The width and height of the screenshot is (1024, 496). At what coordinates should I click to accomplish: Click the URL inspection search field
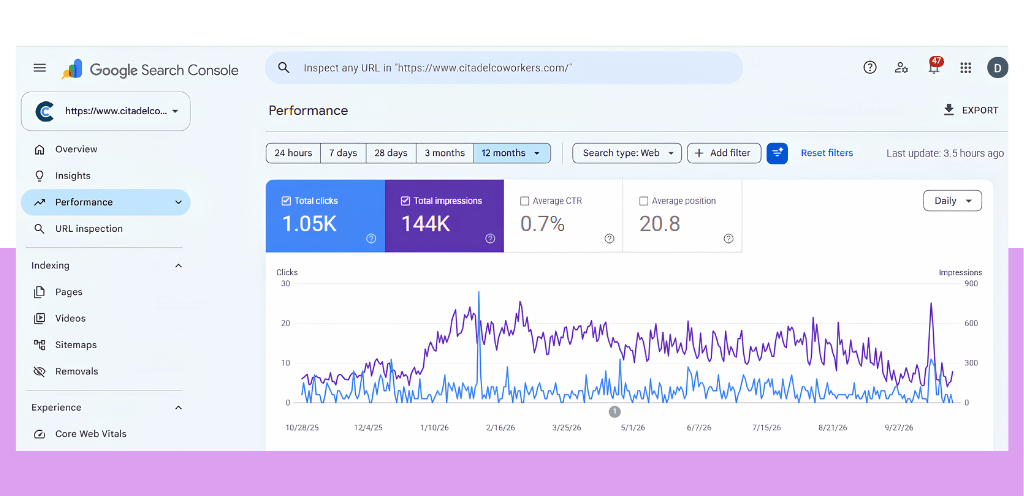pos(504,68)
